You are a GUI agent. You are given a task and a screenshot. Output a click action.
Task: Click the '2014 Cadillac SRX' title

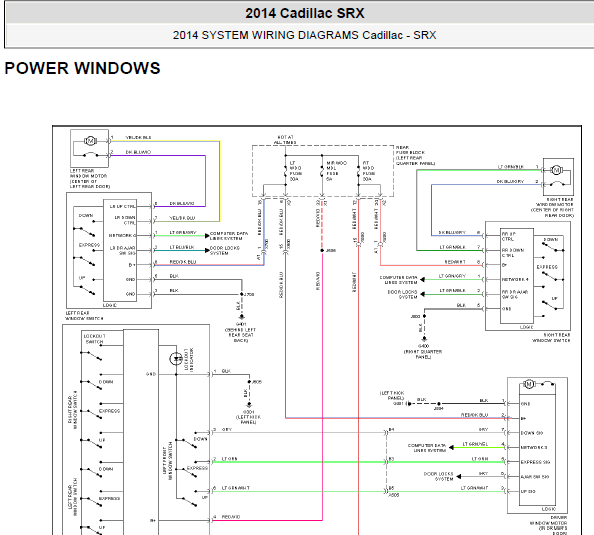(x=305, y=13)
